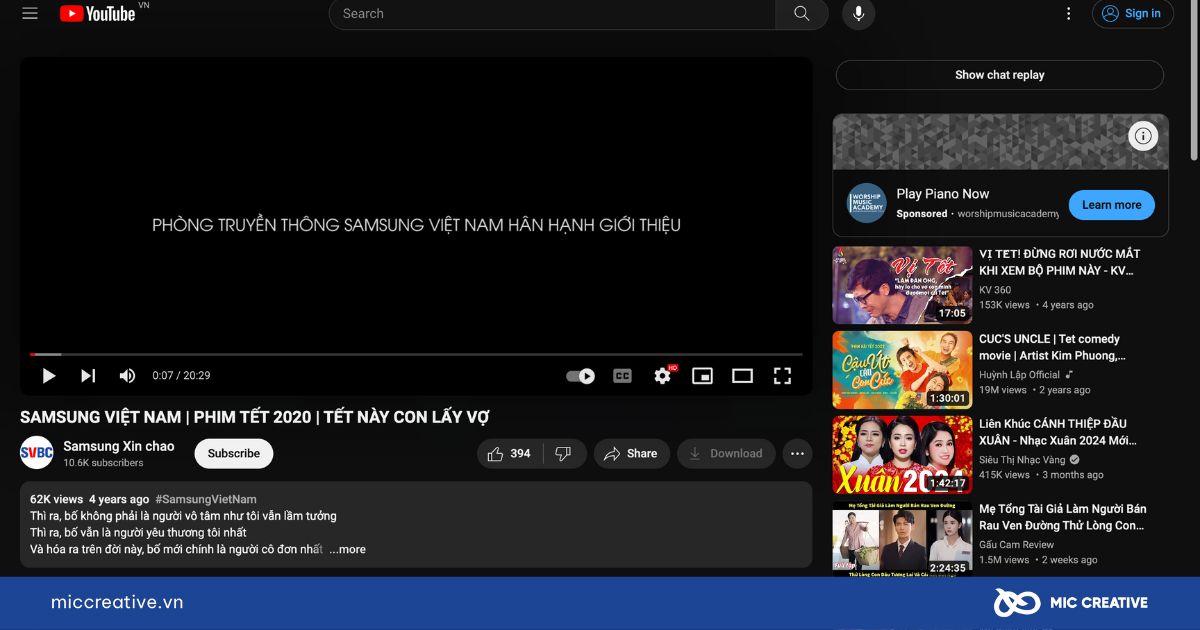Start voice search with microphone

[858, 14]
